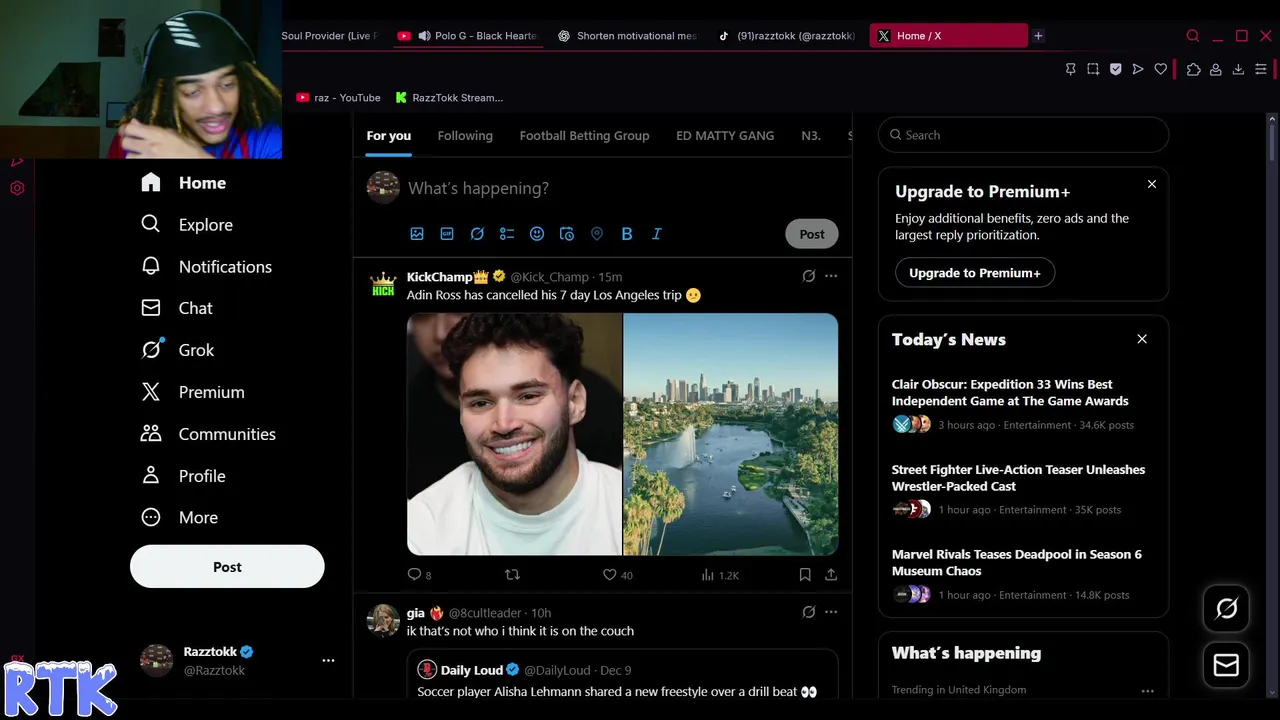Open the raz - YouTube bookmark
The width and height of the screenshot is (1280, 720).
click(338, 98)
